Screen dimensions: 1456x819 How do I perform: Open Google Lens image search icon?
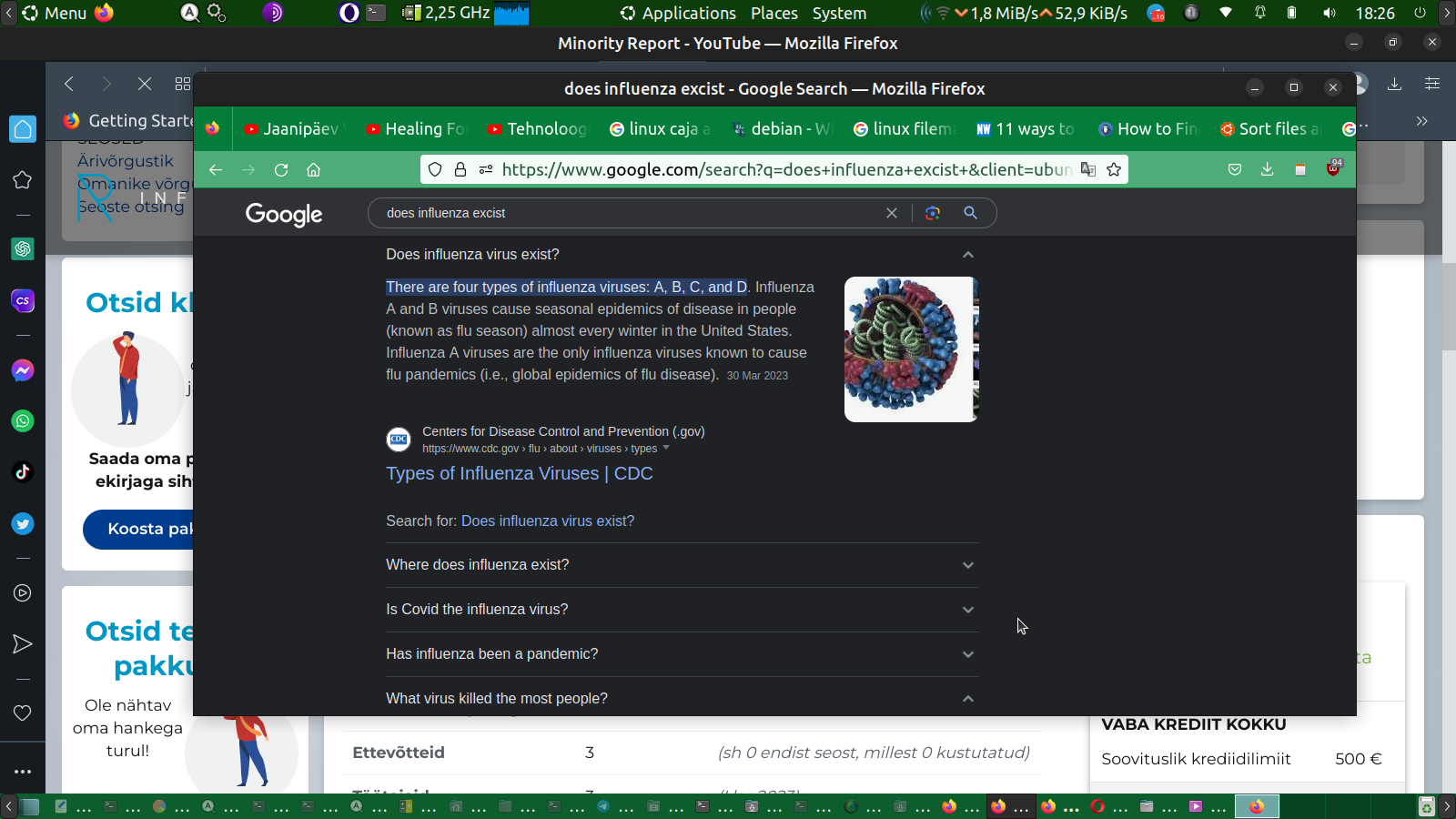[933, 213]
